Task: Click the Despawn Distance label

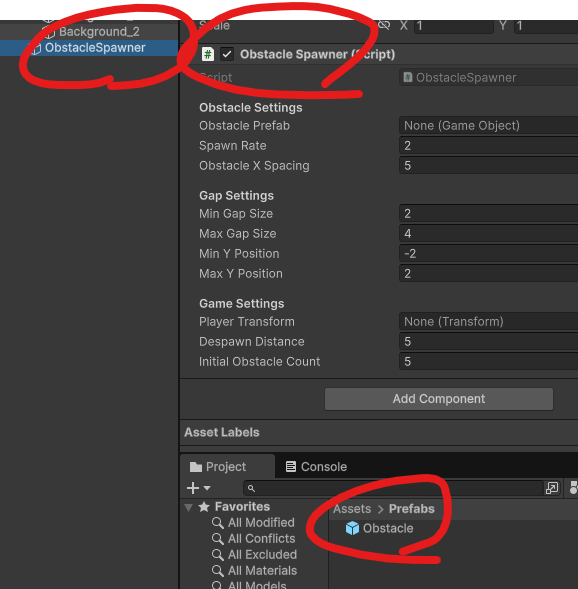Action: pos(252,341)
